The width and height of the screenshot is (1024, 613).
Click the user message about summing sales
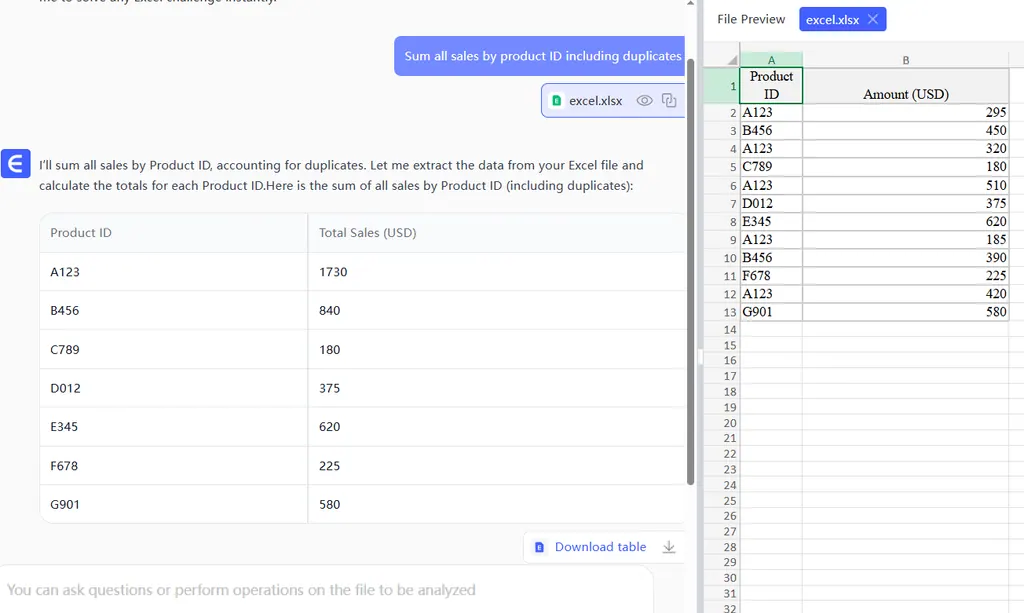point(542,56)
